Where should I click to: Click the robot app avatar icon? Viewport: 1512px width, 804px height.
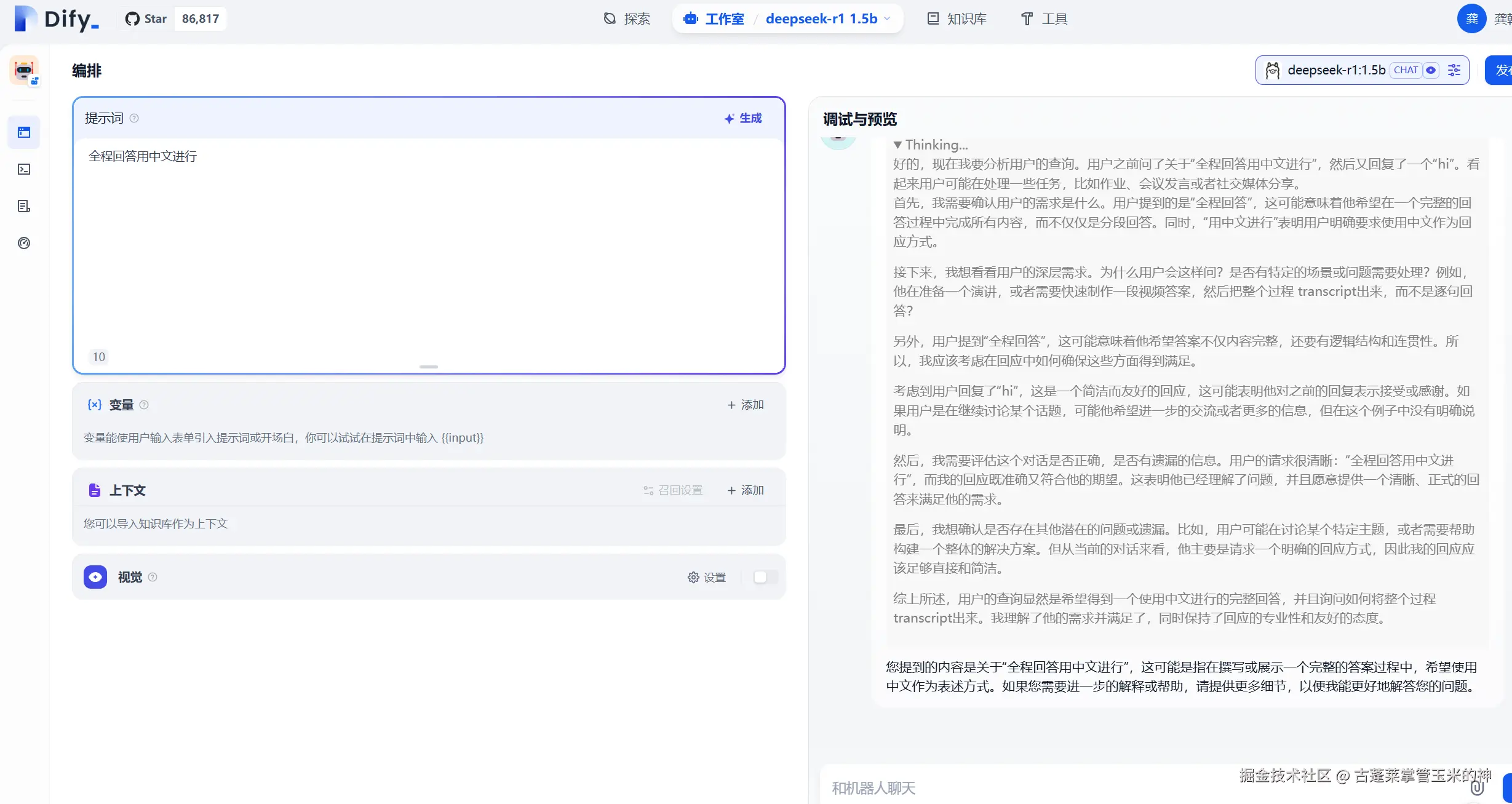pyautogui.click(x=24, y=71)
